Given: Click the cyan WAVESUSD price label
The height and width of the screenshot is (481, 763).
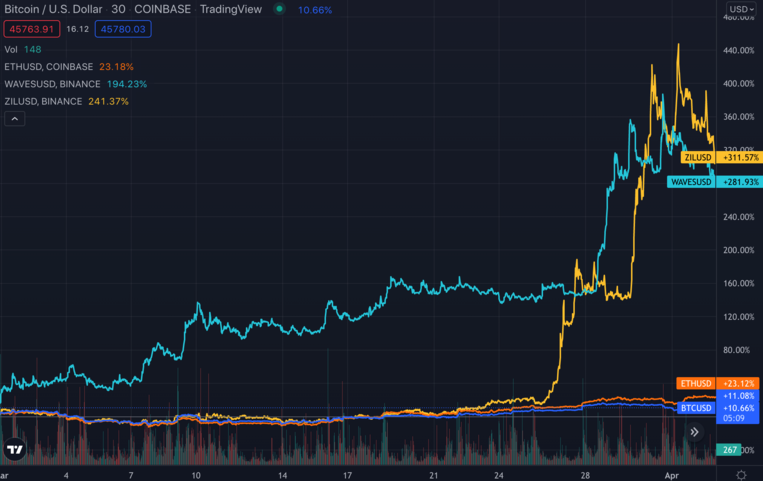Looking at the screenshot, I should point(691,182).
